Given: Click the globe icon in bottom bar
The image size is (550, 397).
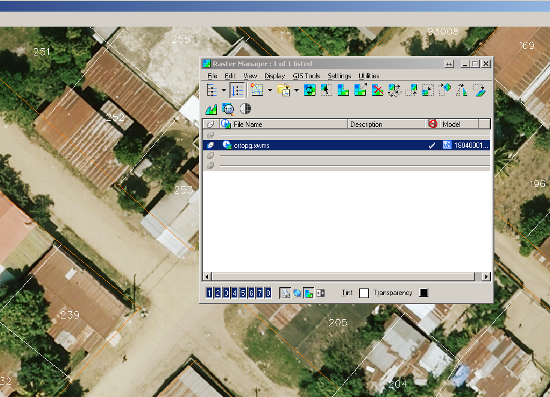Looking at the screenshot, I should pyautogui.click(x=297, y=293).
